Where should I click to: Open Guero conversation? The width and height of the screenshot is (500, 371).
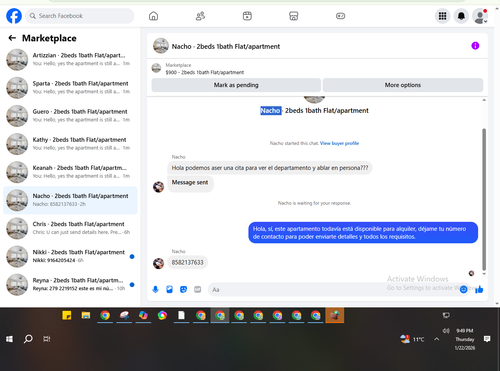click(70, 116)
